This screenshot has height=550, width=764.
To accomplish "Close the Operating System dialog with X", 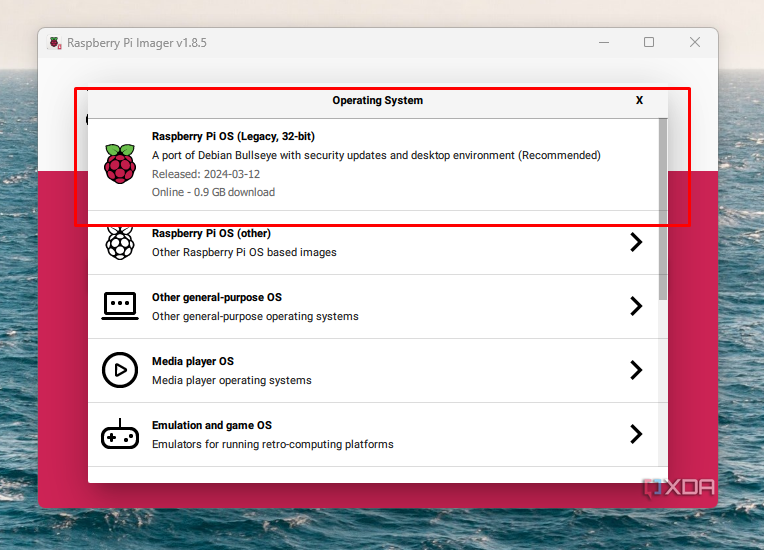I will click(x=639, y=101).
